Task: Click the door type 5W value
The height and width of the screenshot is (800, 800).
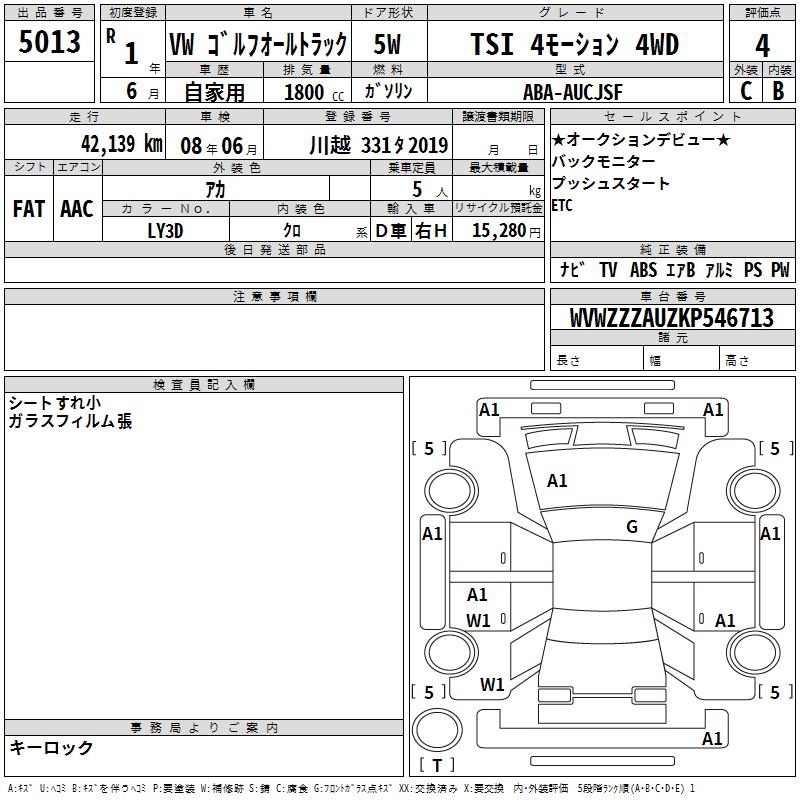Action: point(387,44)
